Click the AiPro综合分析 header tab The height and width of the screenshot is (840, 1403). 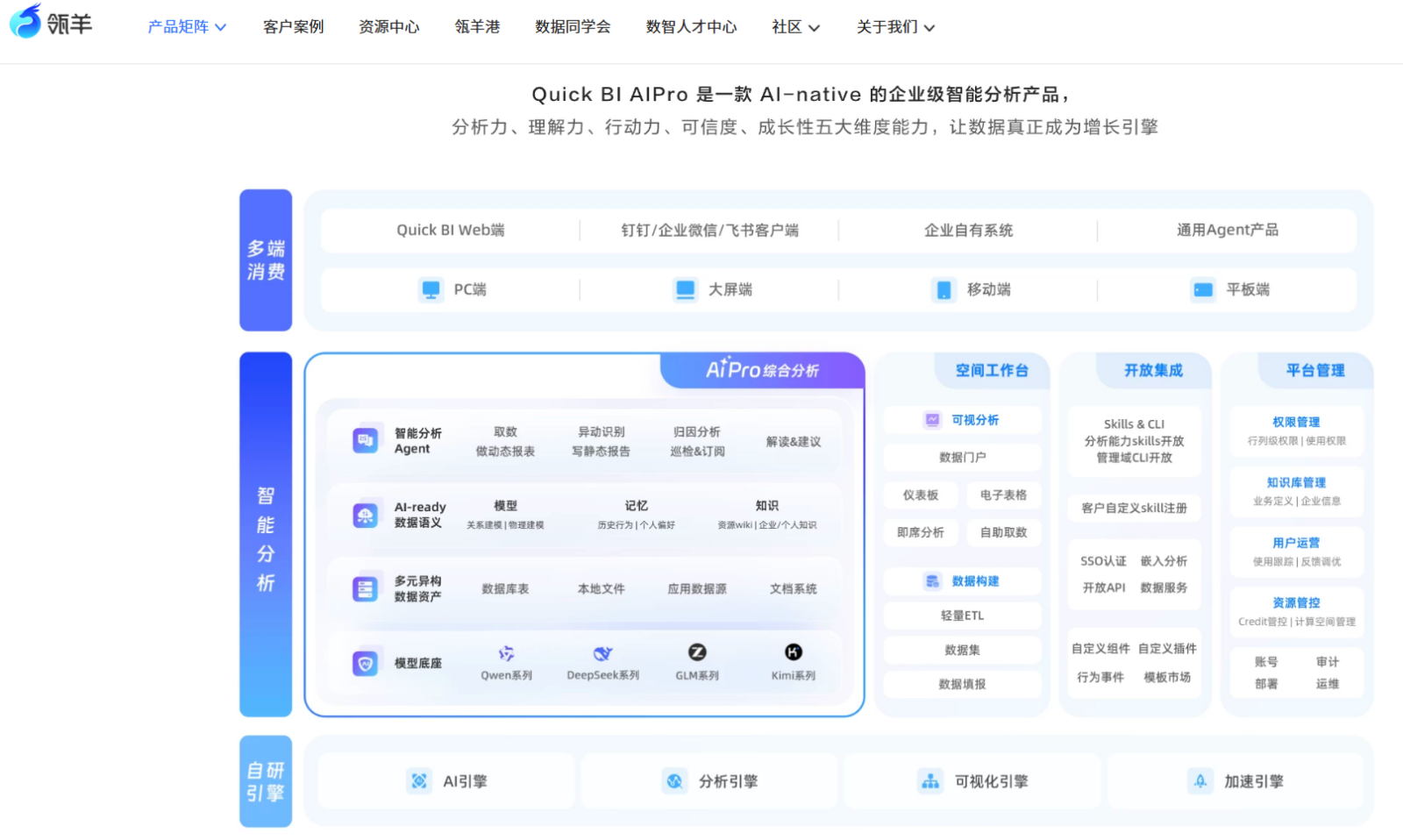coord(762,370)
